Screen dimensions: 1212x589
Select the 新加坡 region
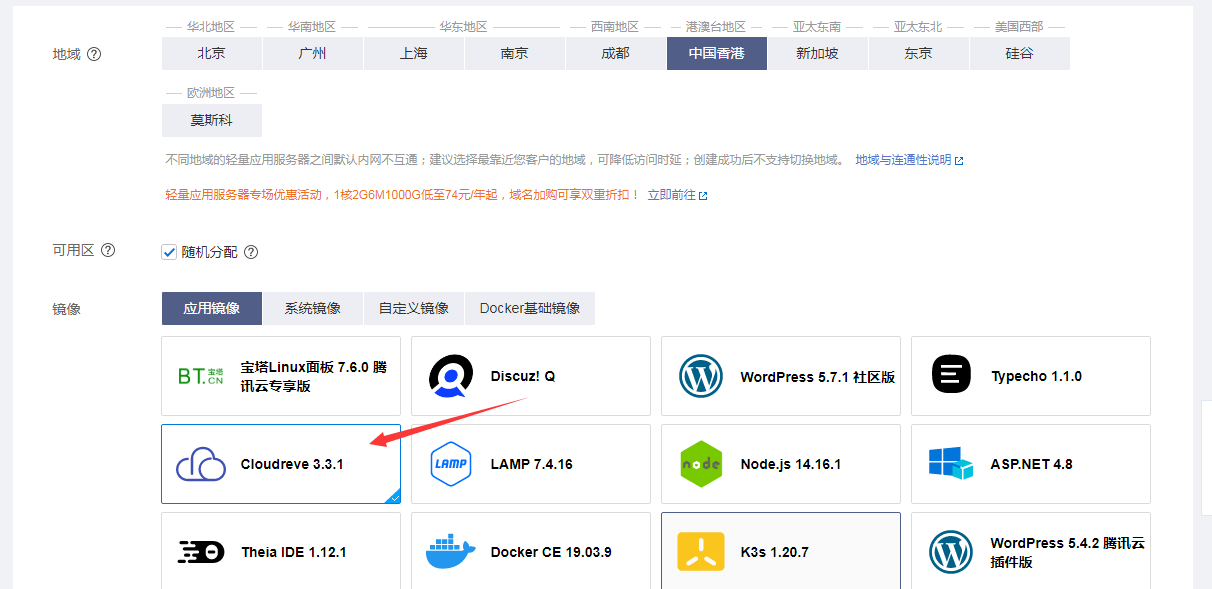tap(818, 53)
